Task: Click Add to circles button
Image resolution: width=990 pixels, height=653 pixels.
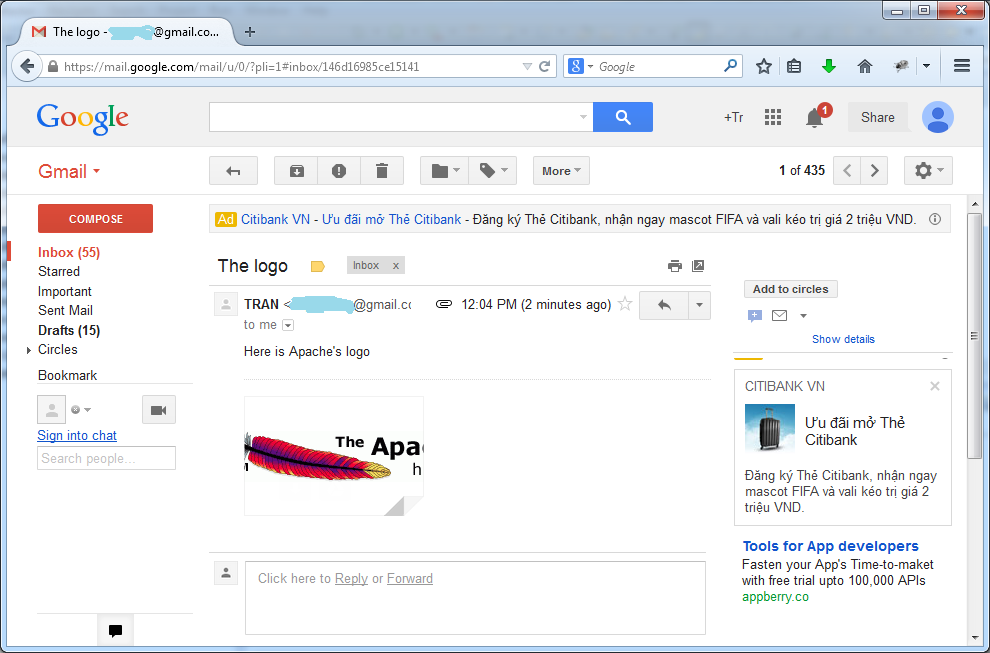Action: point(790,289)
